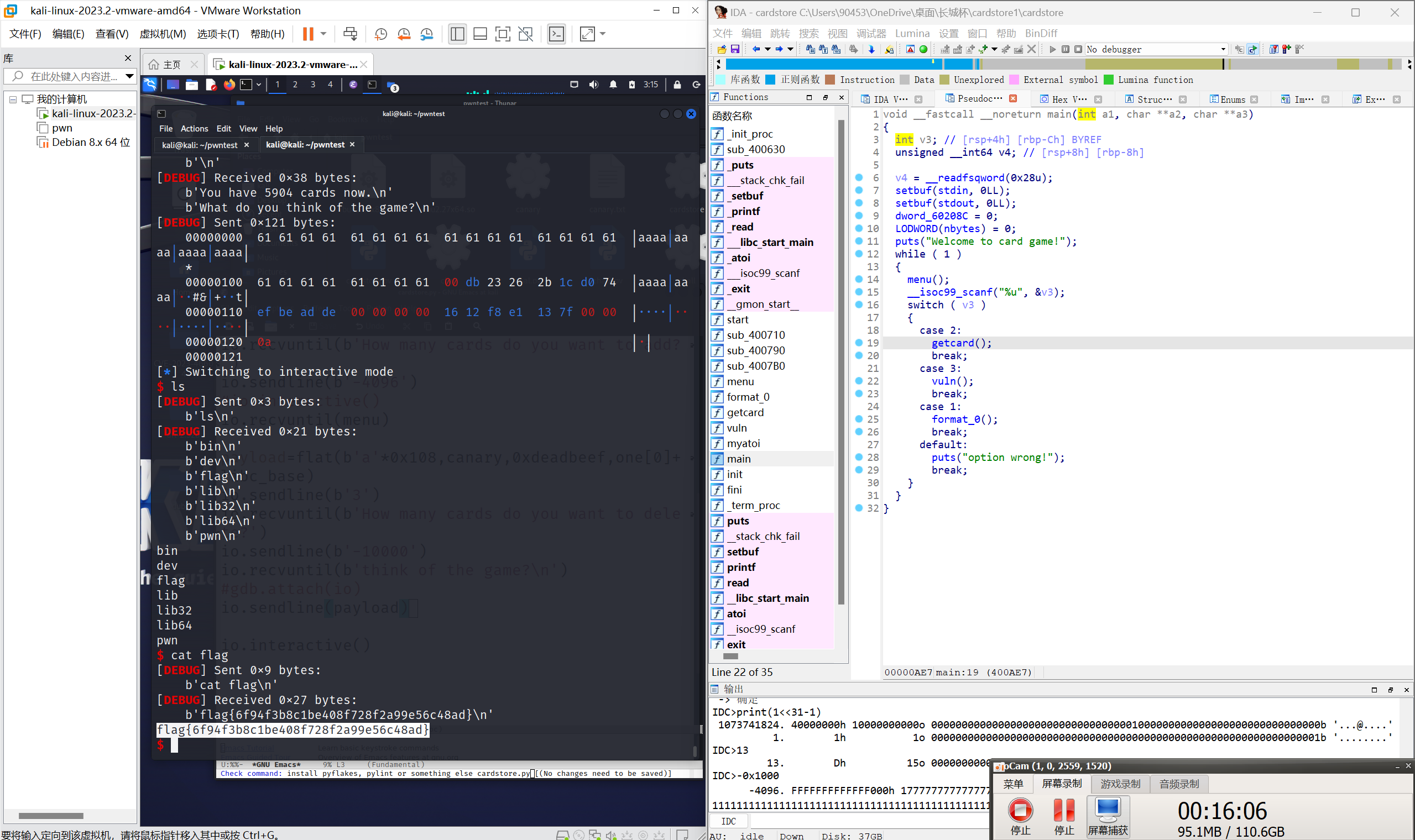Click VMware's take snapshot clock icon
Screen dimensions: 1415x840
pyautogui.click(x=380, y=34)
